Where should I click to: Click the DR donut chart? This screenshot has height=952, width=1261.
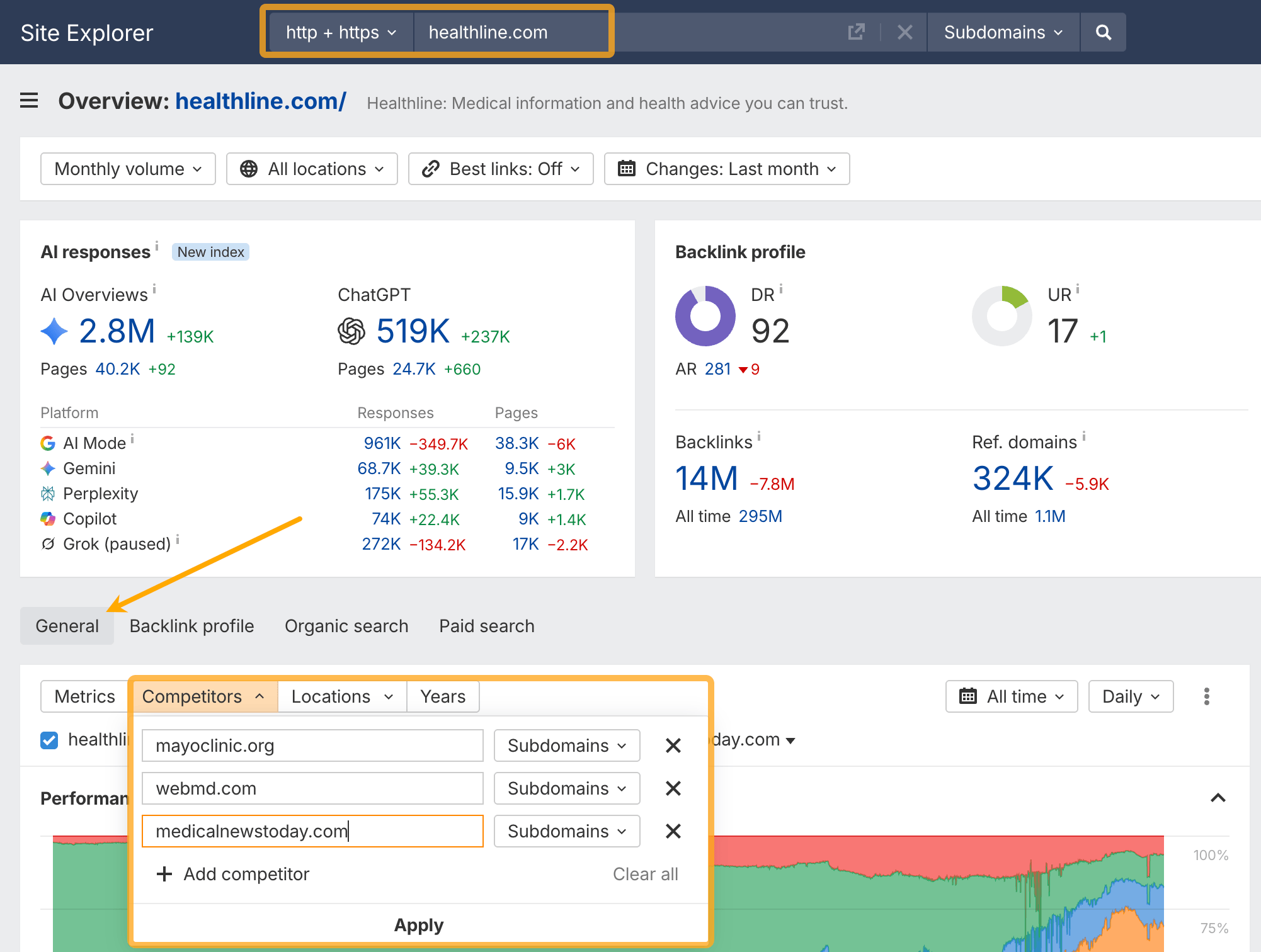tap(705, 316)
